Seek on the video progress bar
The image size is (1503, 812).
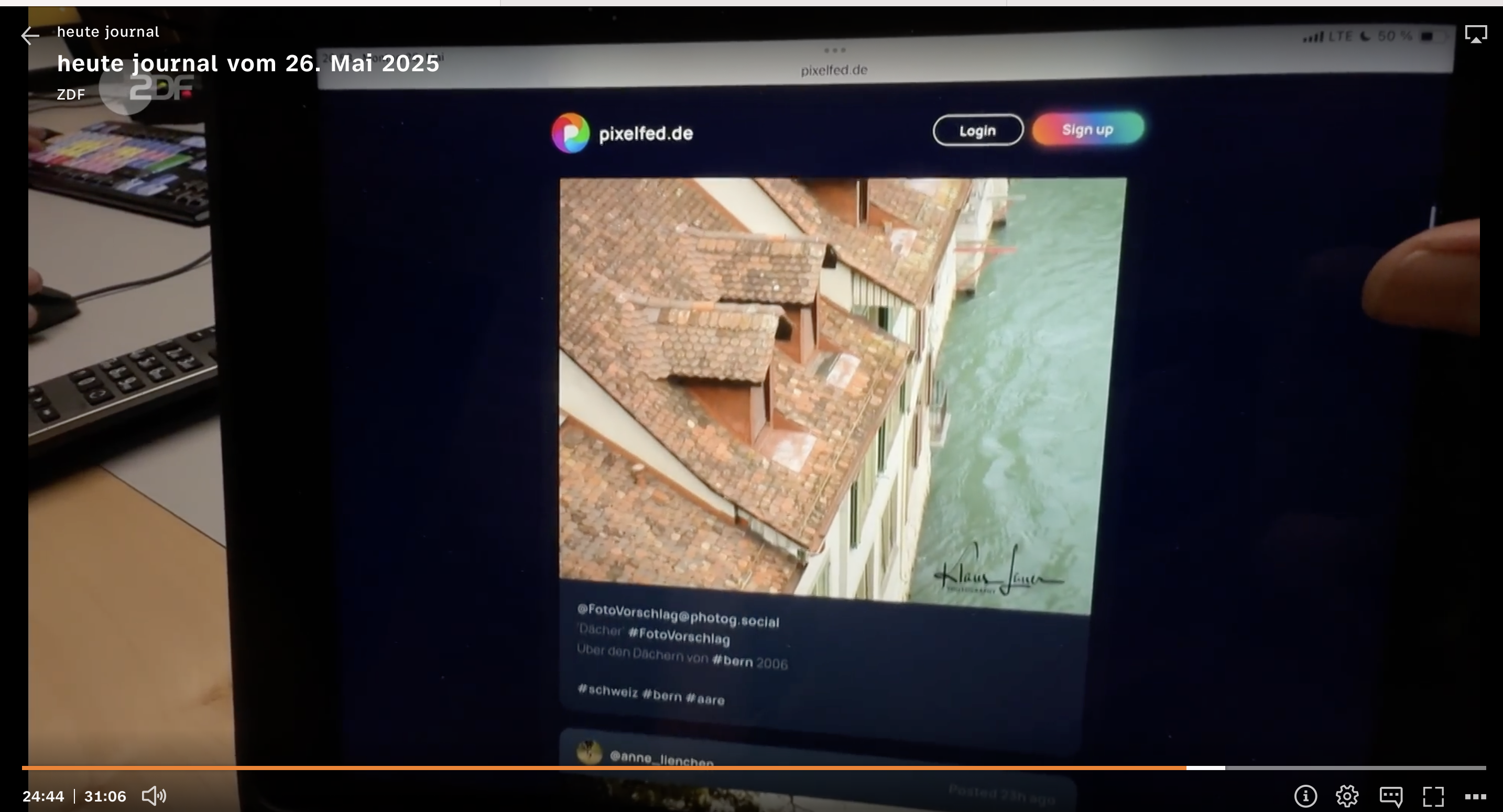pyautogui.click(x=754, y=767)
